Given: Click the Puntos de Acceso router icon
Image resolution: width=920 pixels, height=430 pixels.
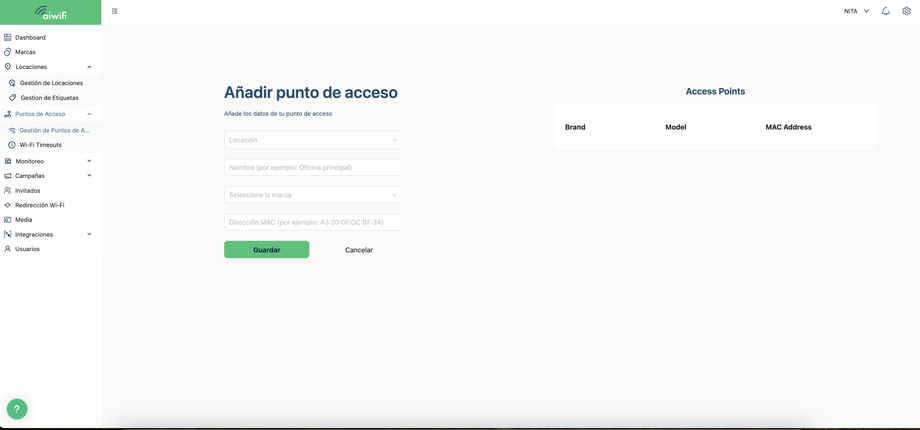Looking at the screenshot, I should coord(8,114).
